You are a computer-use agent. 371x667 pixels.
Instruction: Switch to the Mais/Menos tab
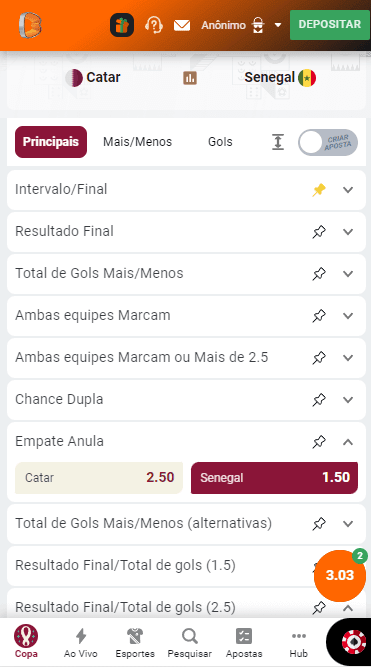click(x=137, y=142)
